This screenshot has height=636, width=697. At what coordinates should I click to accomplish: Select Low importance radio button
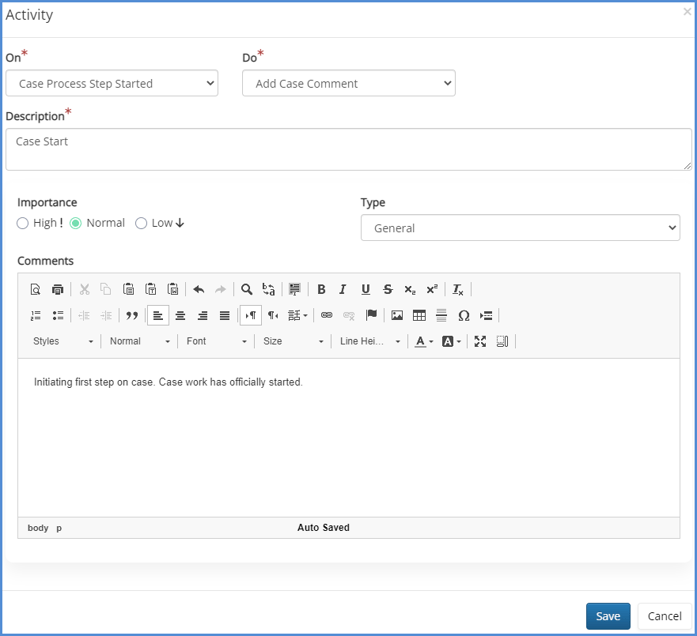[141, 223]
